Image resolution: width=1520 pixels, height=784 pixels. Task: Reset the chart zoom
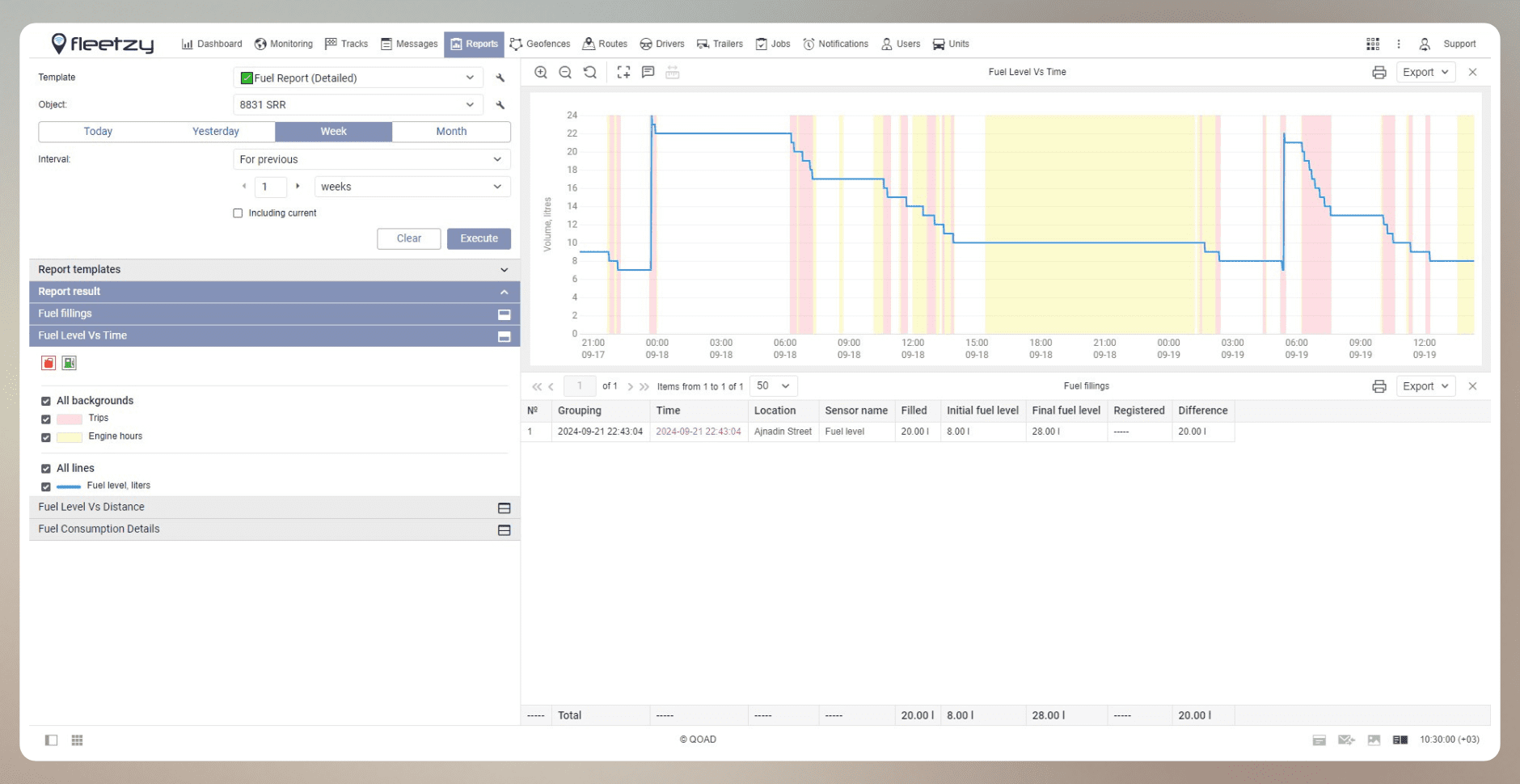coord(590,72)
